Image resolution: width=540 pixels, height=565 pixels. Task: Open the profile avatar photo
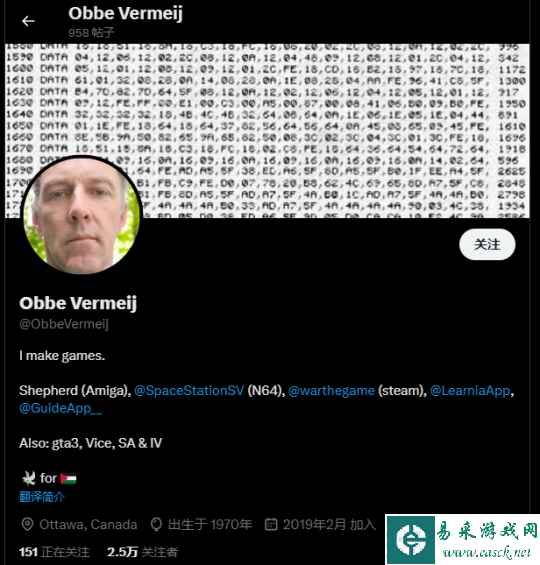(81, 215)
